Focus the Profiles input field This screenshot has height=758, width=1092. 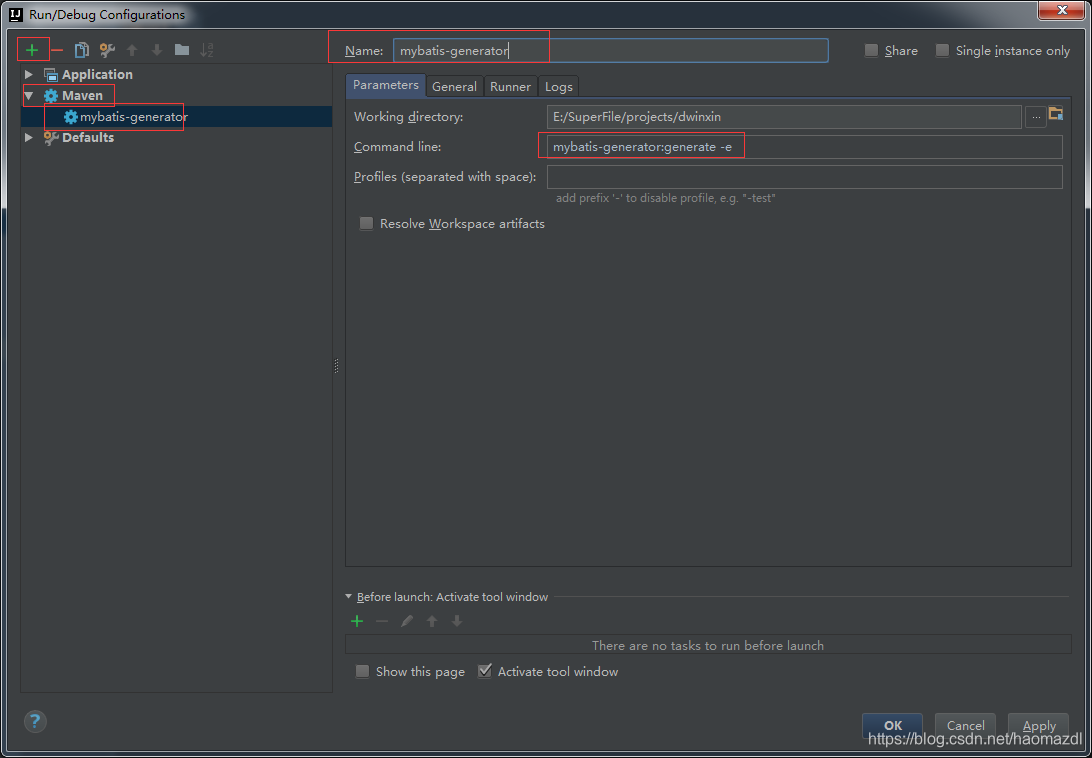805,177
